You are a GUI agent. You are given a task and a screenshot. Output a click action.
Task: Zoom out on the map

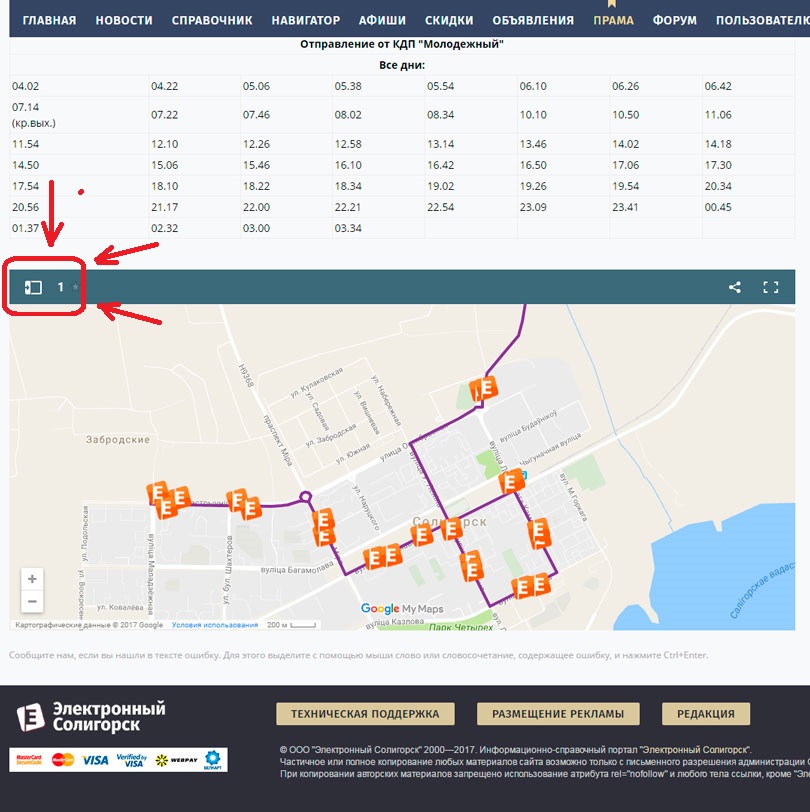click(x=33, y=601)
